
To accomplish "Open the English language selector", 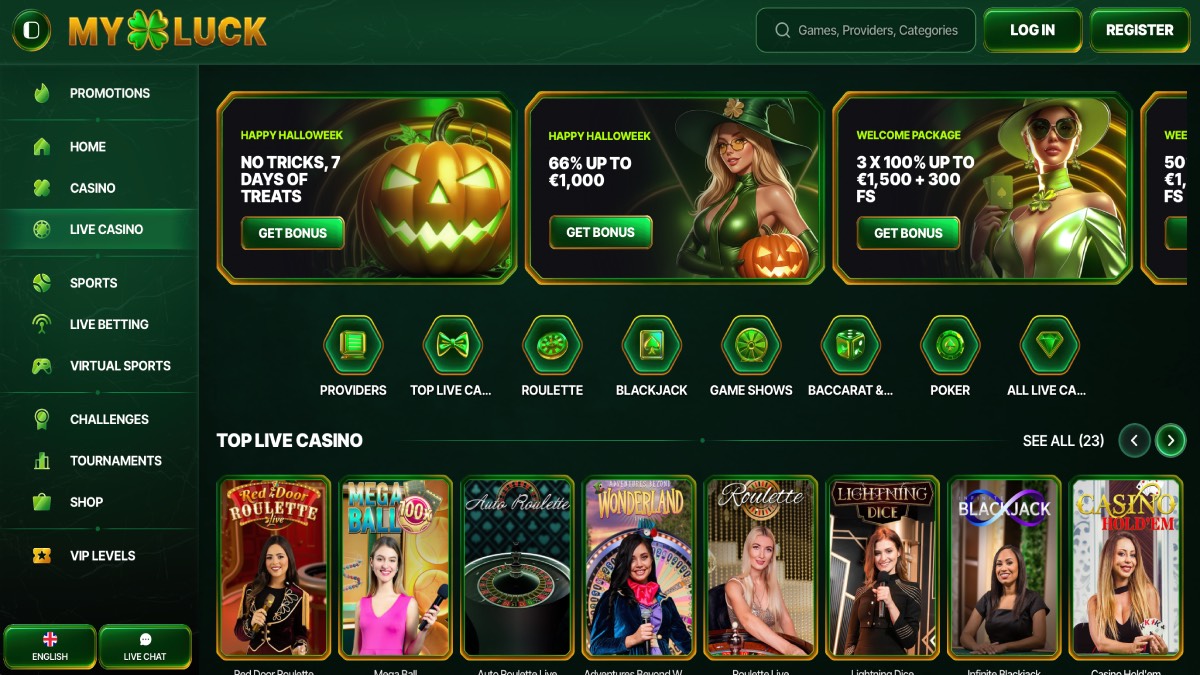I will (x=50, y=647).
